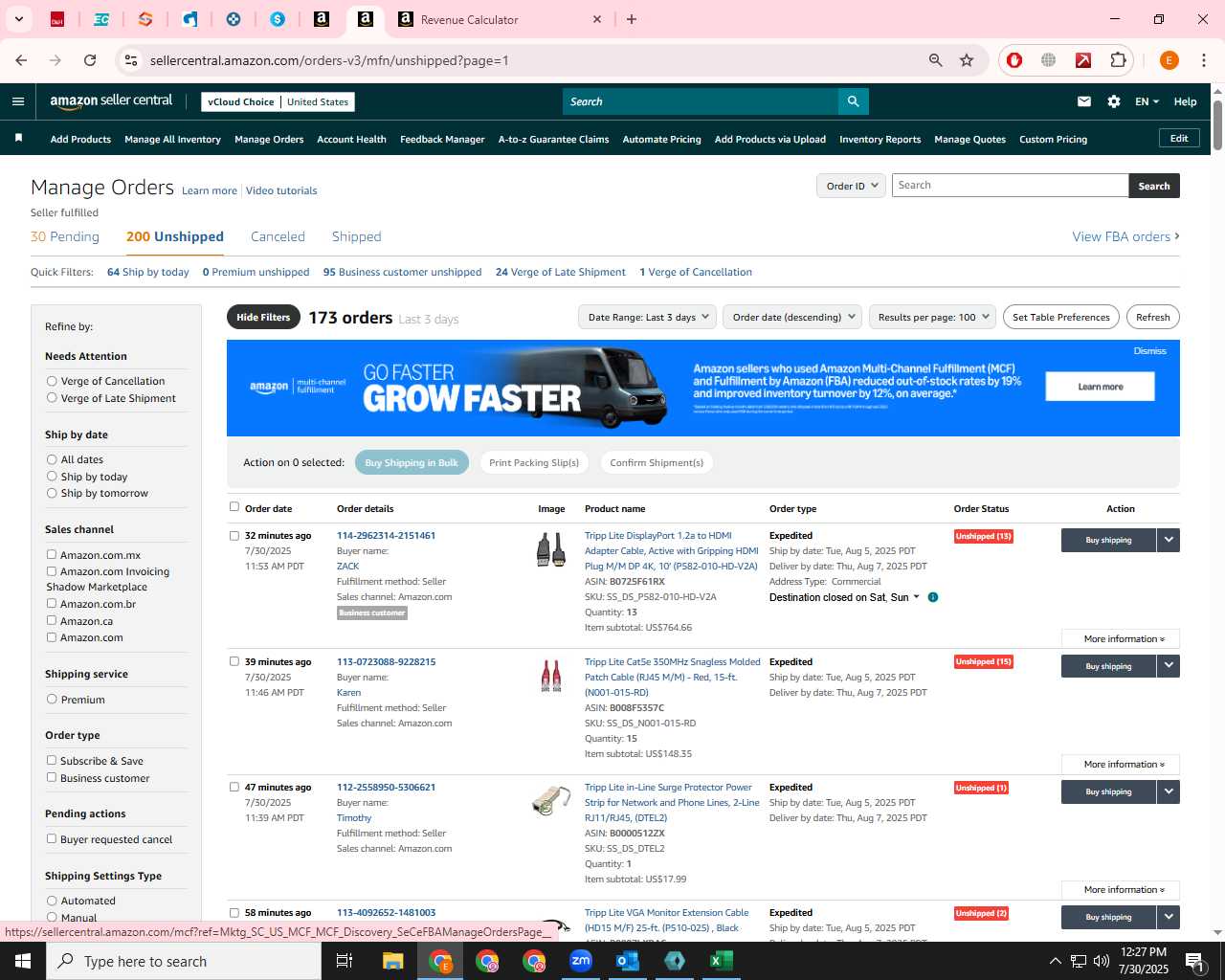1225x980 pixels.
Task: Open Manage All Inventory menu item
Action: point(172,139)
